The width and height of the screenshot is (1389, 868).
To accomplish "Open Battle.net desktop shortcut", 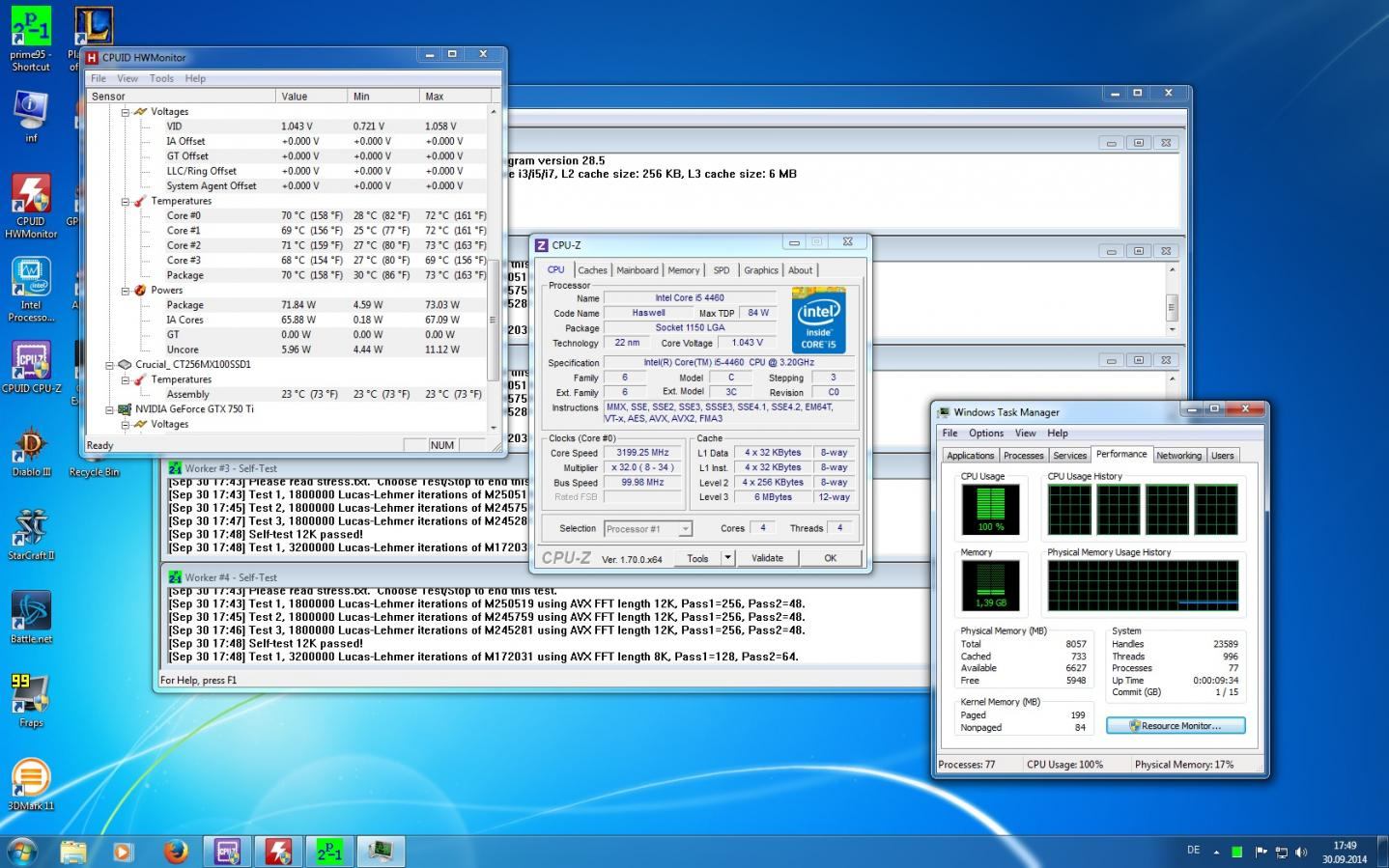I will click(31, 618).
